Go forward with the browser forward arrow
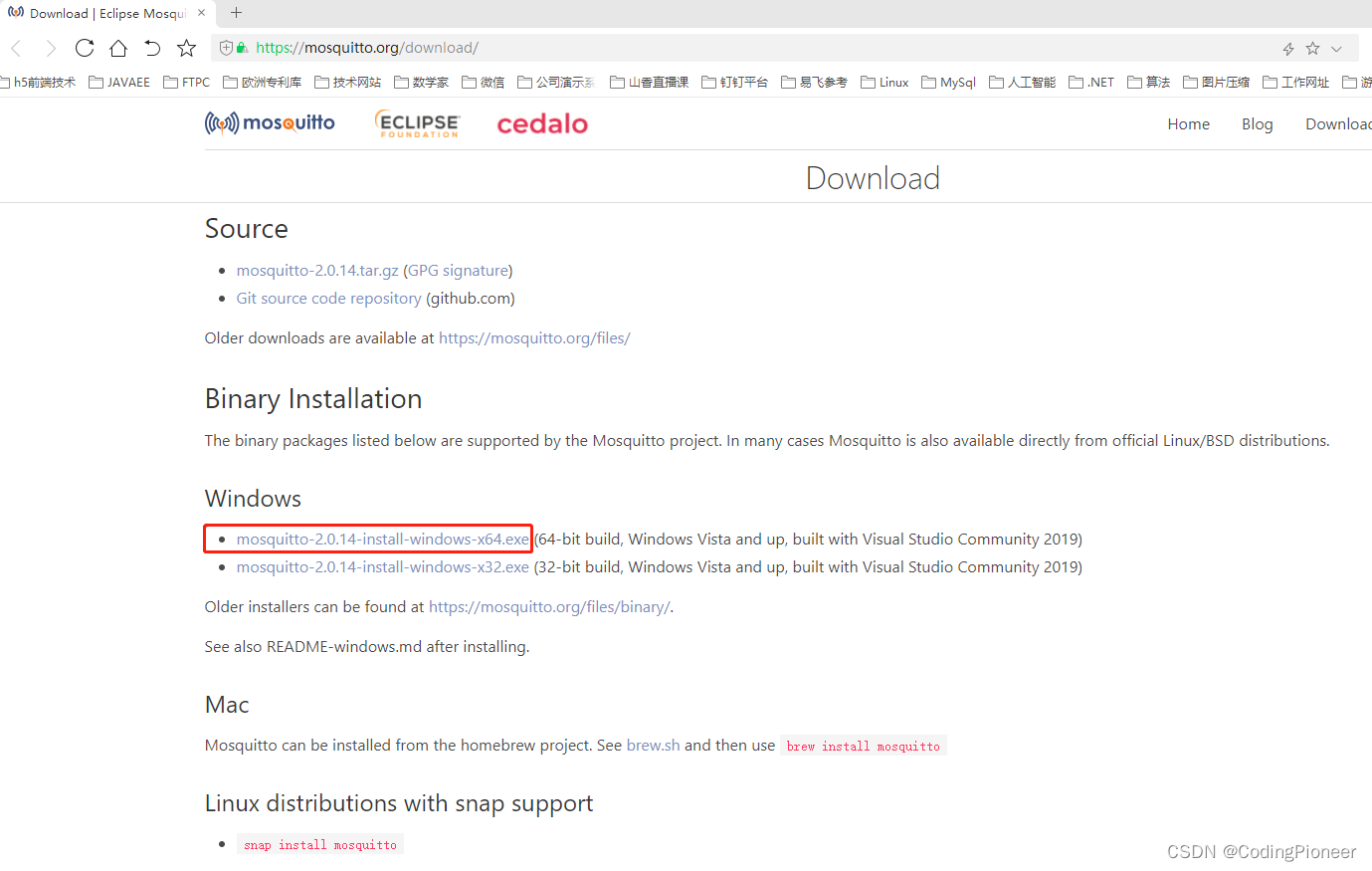 (x=51, y=48)
